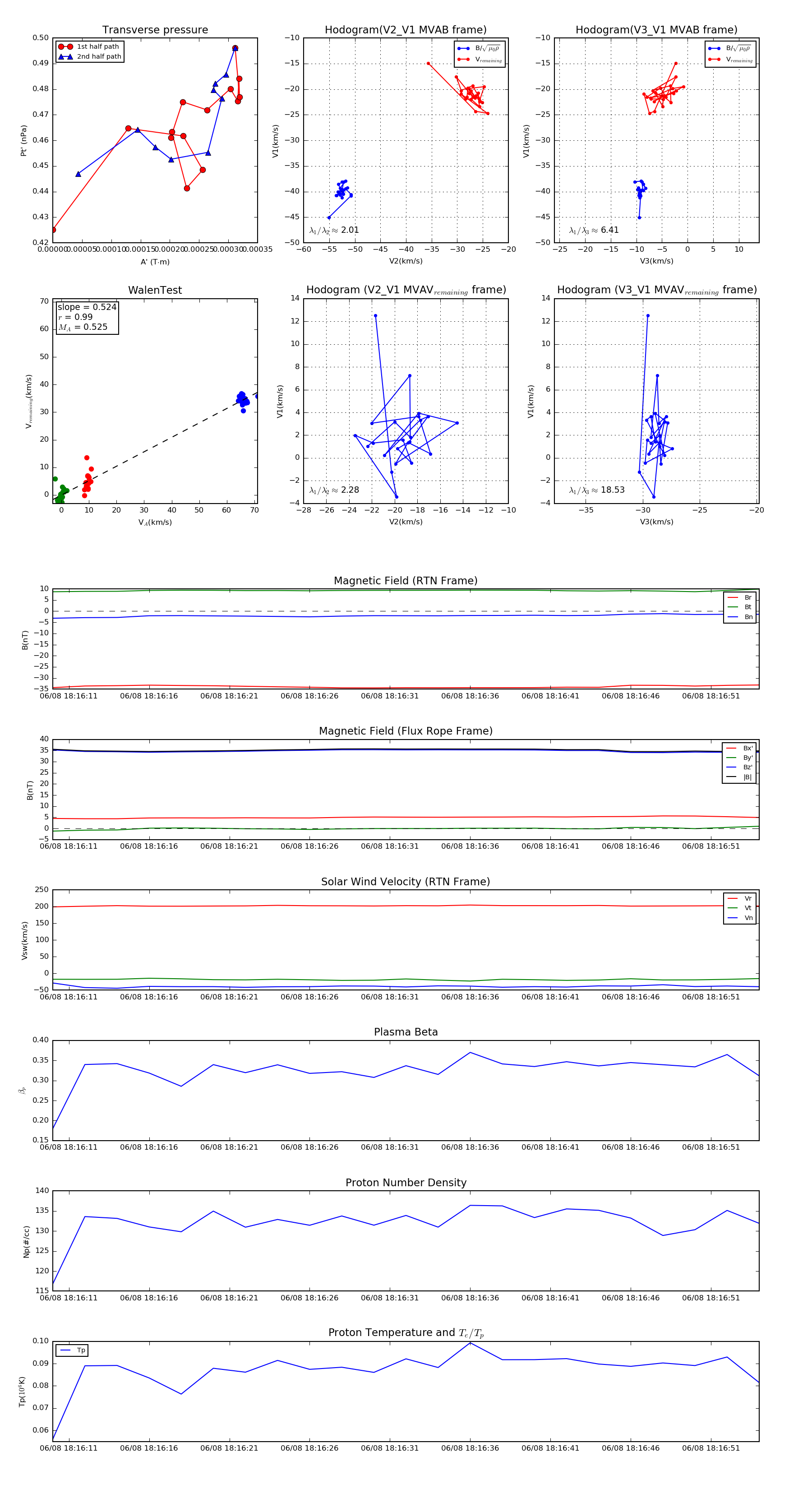Click the "Bt" legend entry
The width and height of the screenshot is (812, 1489).
[x=740, y=607]
